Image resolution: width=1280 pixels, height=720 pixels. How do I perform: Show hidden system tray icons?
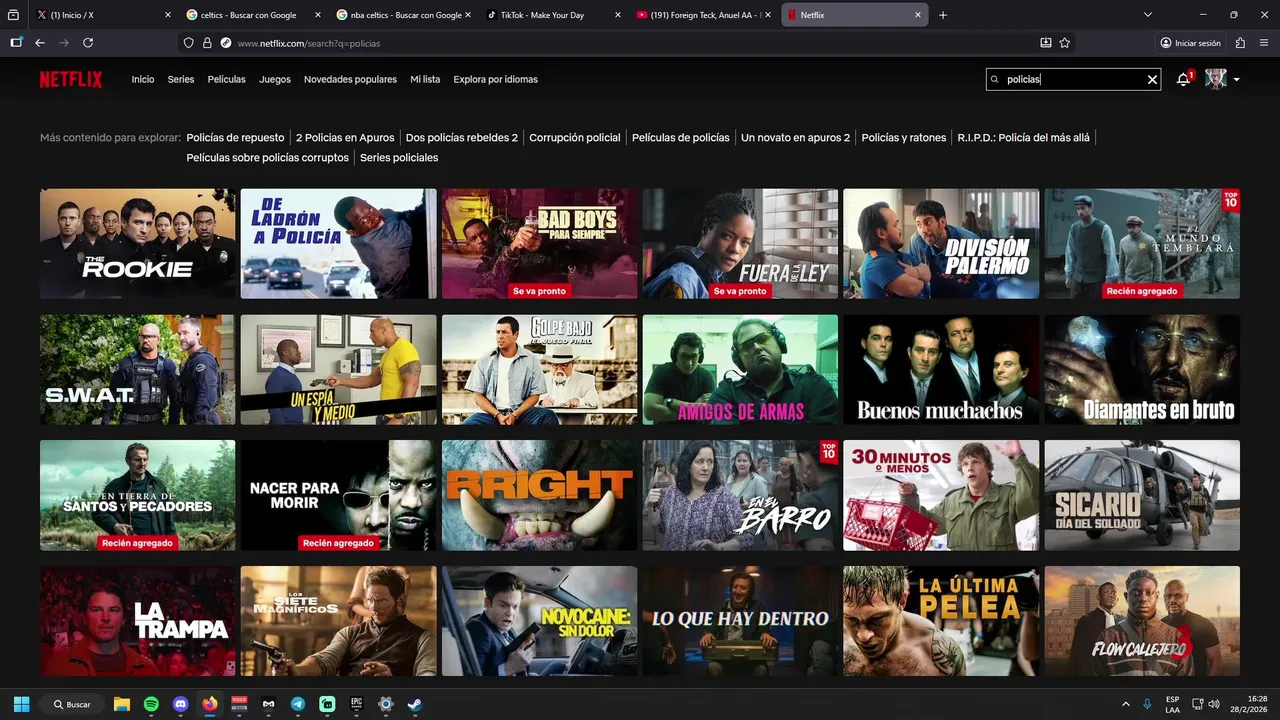(x=1126, y=704)
